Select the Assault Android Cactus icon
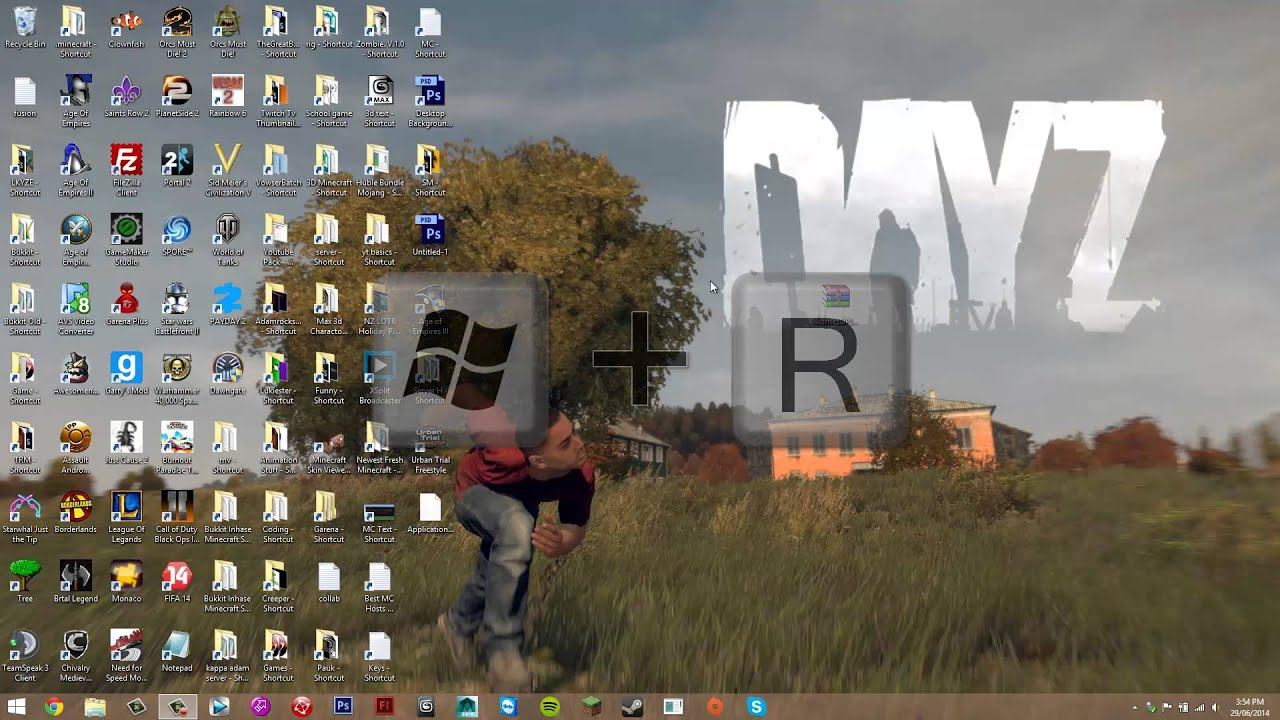Viewport: 1280px width, 720px height. [x=76, y=448]
